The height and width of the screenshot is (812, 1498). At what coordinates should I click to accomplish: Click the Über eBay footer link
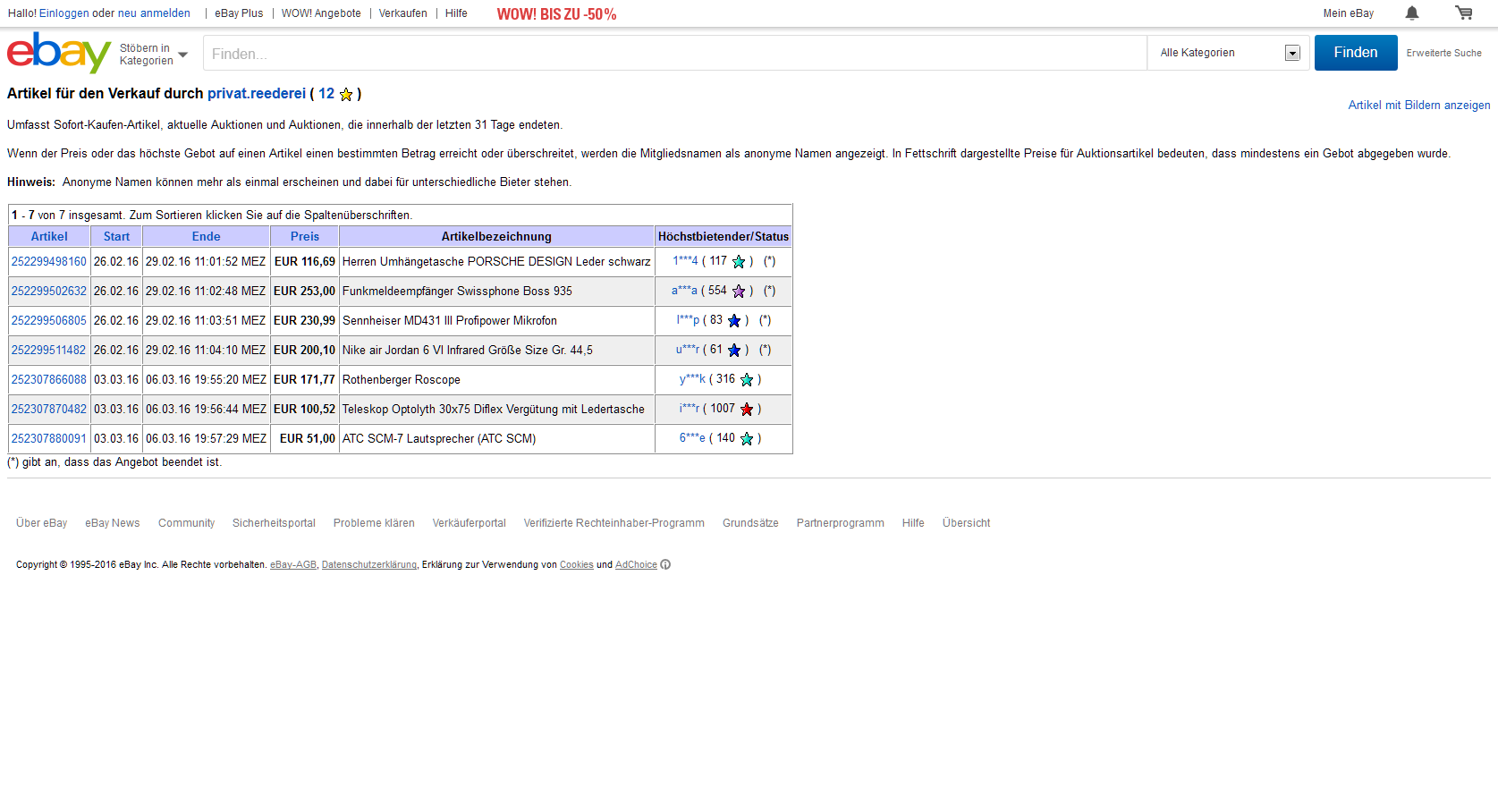pos(42,523)
